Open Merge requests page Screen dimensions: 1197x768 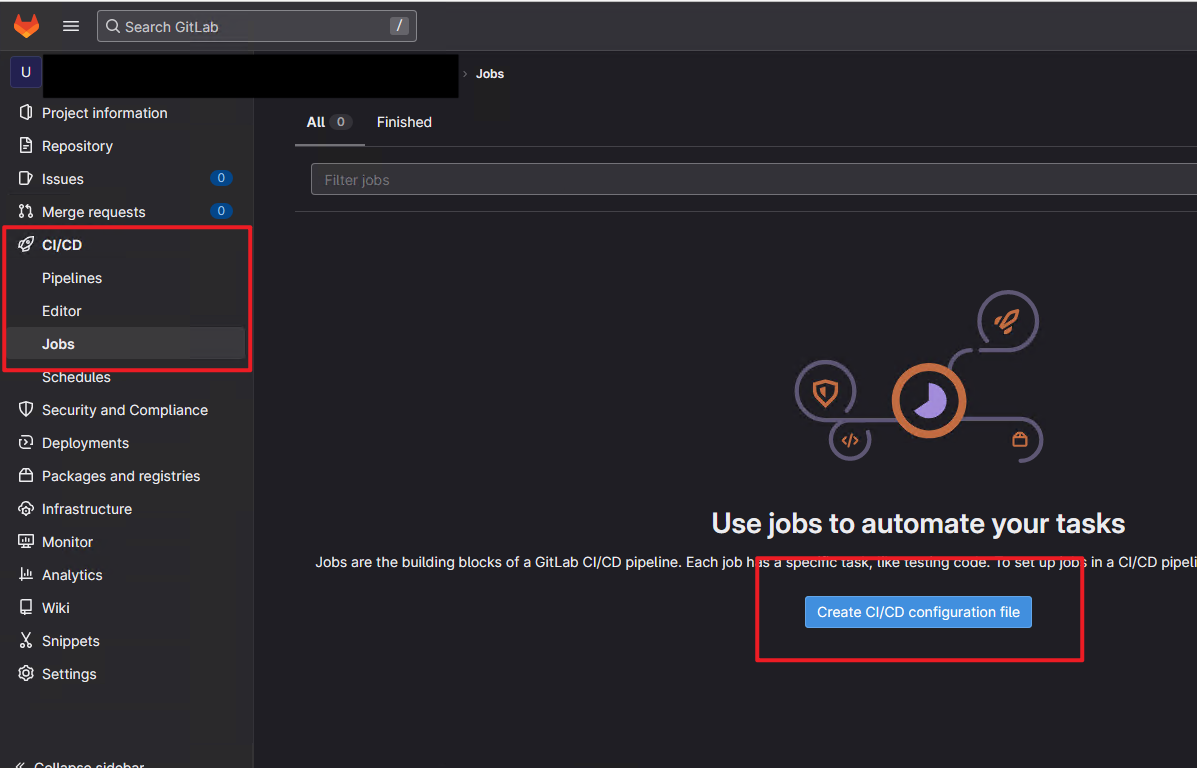point(93,211)
